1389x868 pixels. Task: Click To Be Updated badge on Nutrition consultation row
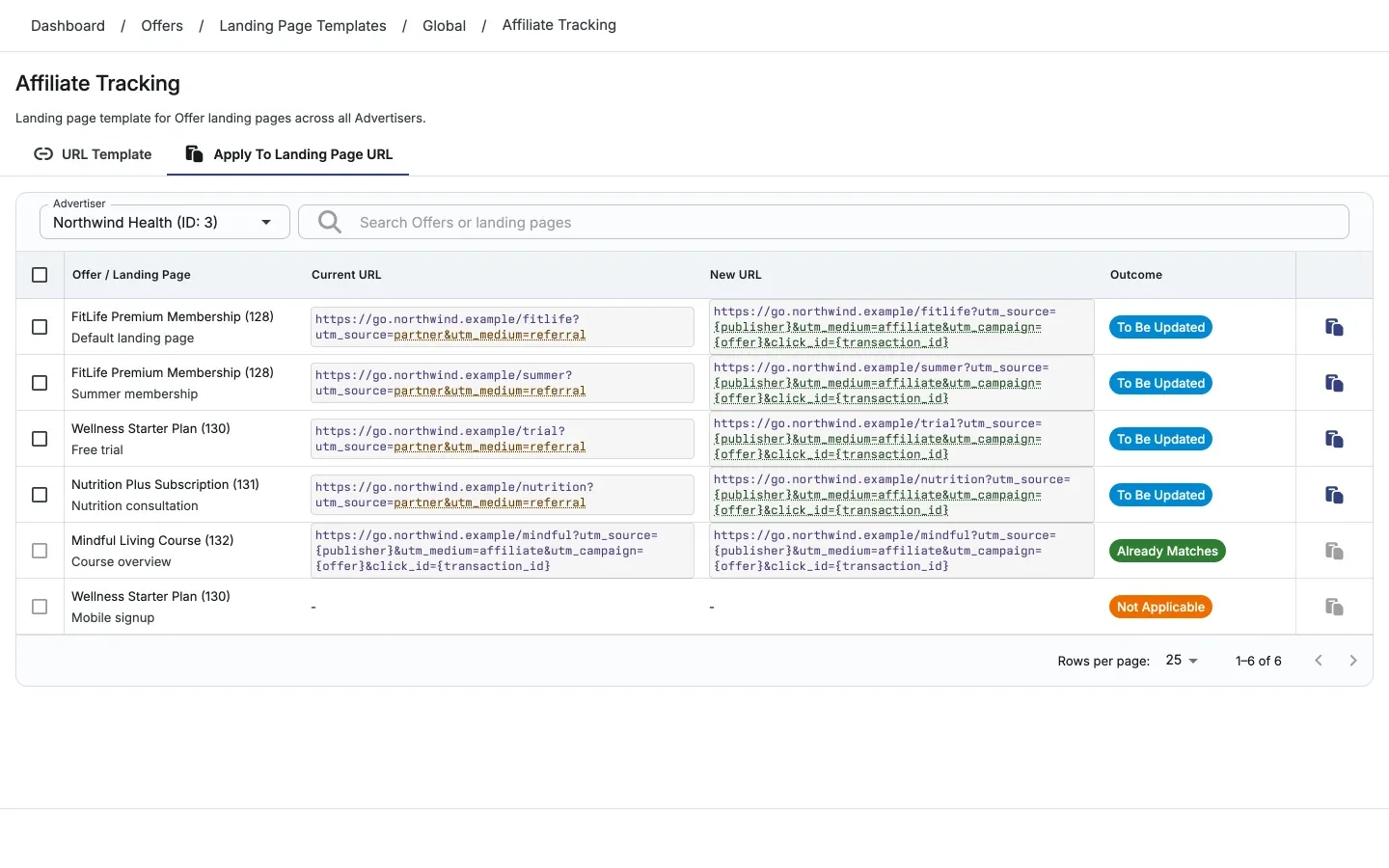[x=1160, y=495]
